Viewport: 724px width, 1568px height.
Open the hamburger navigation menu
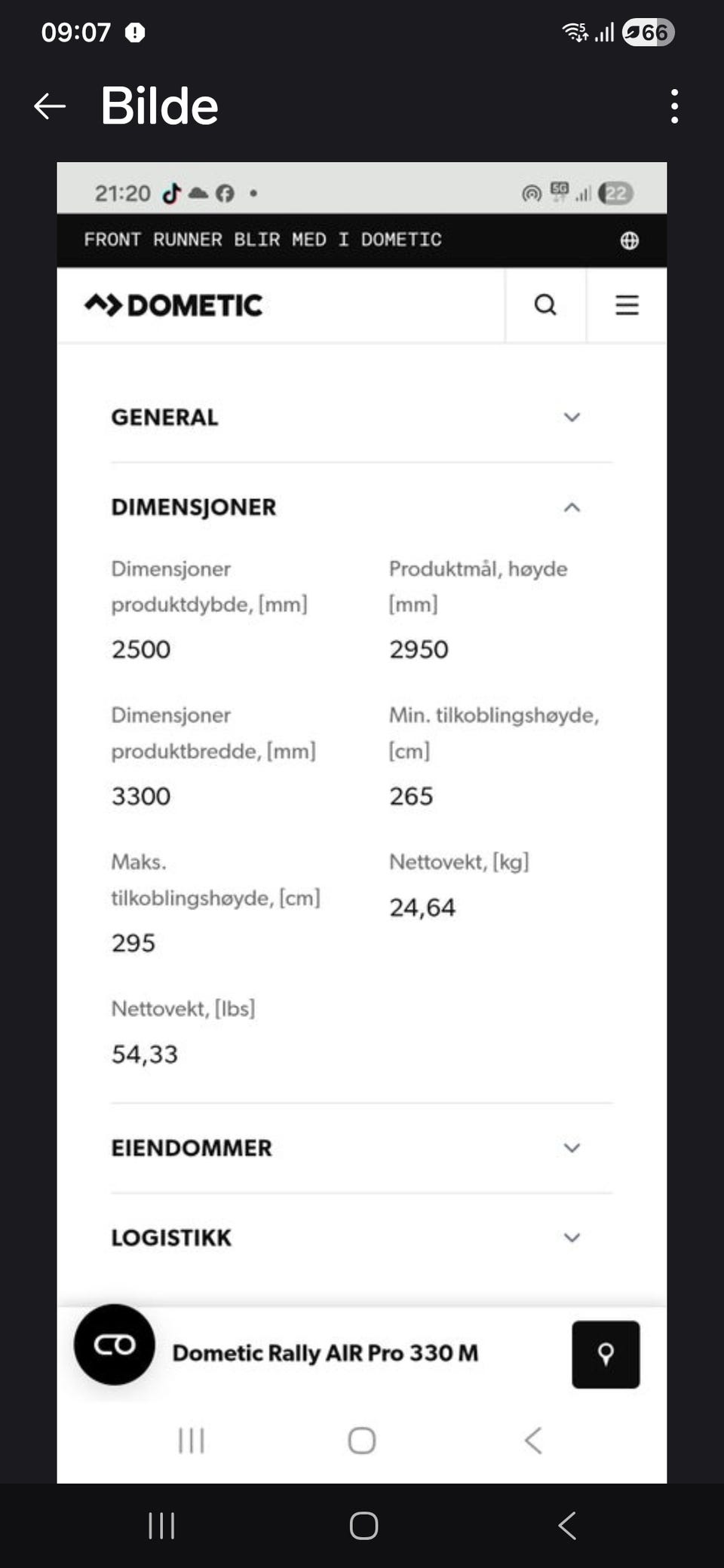click(x=627, y=305)
